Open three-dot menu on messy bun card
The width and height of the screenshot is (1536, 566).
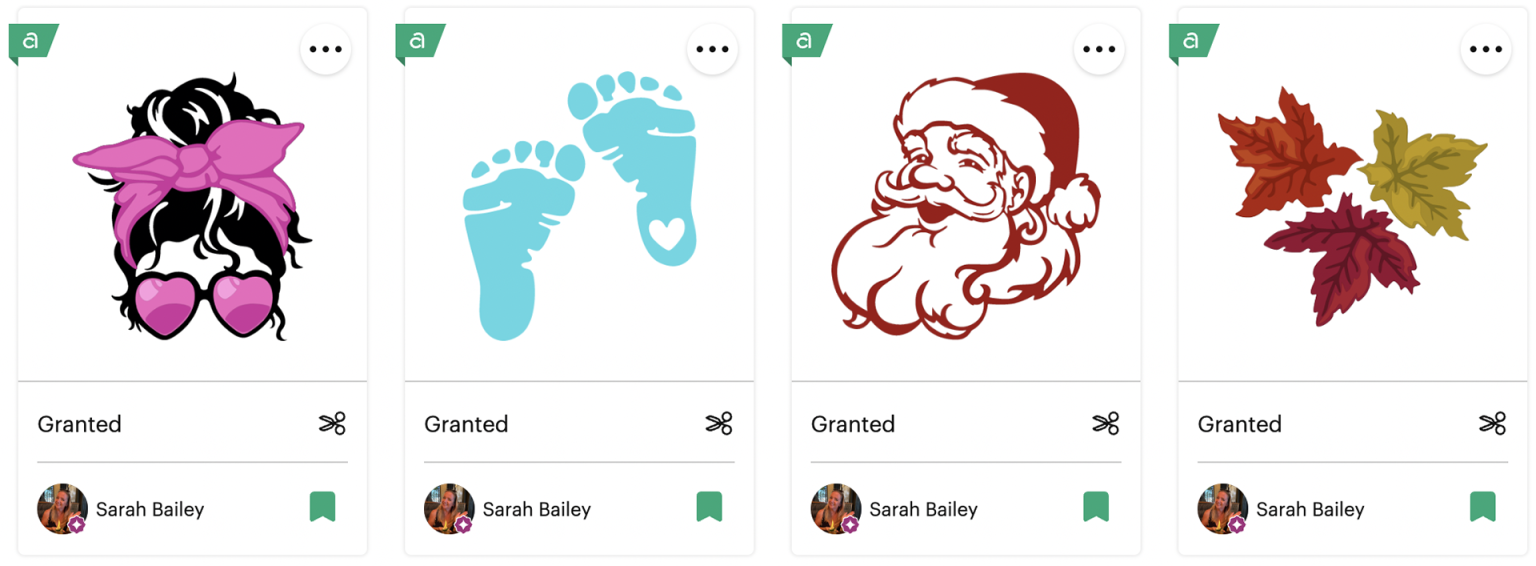tap(325, 49)
